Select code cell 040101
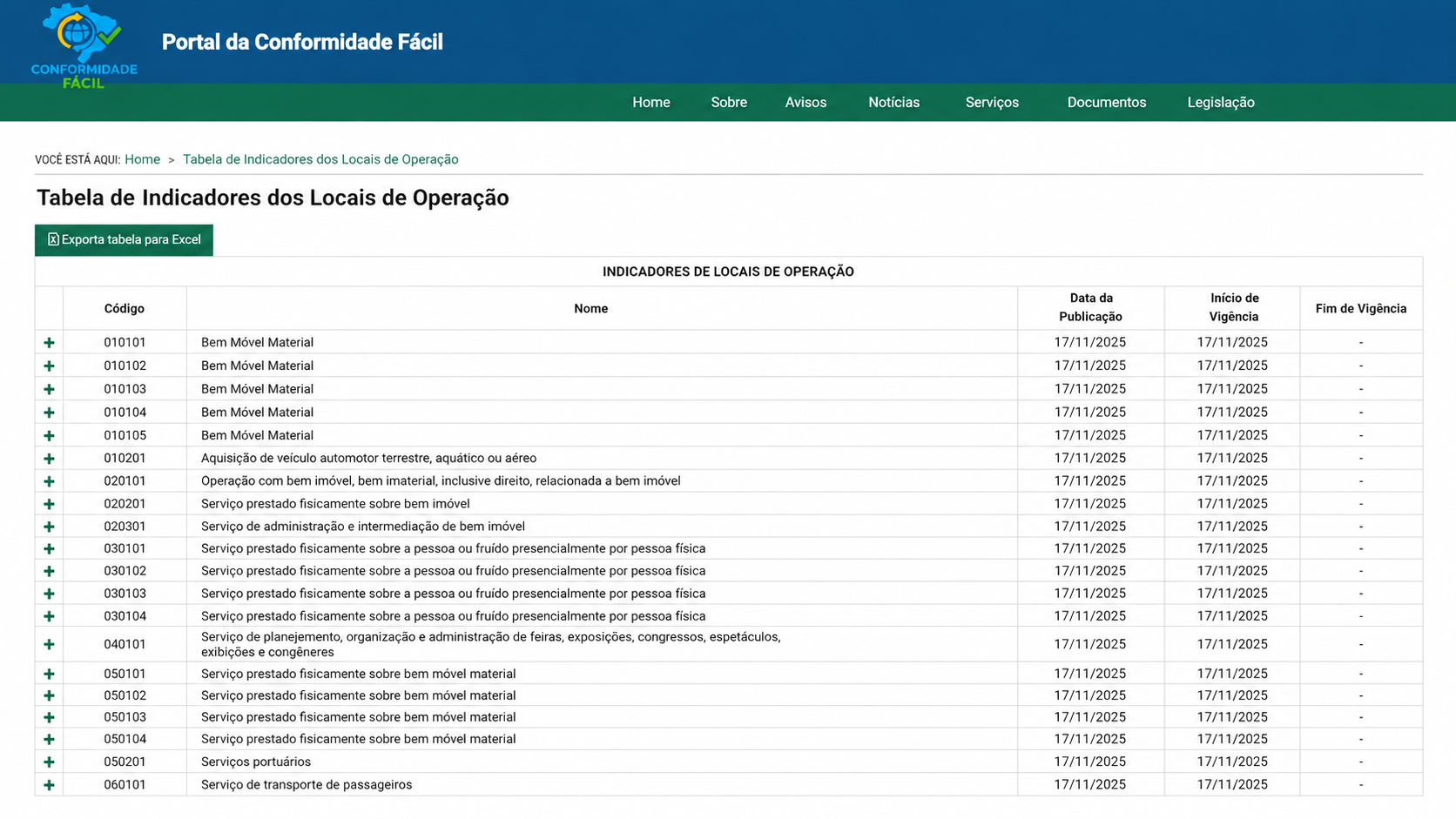Image resolution: width=1456 pixels, height=819 pixels. click(x=125, y=644)
